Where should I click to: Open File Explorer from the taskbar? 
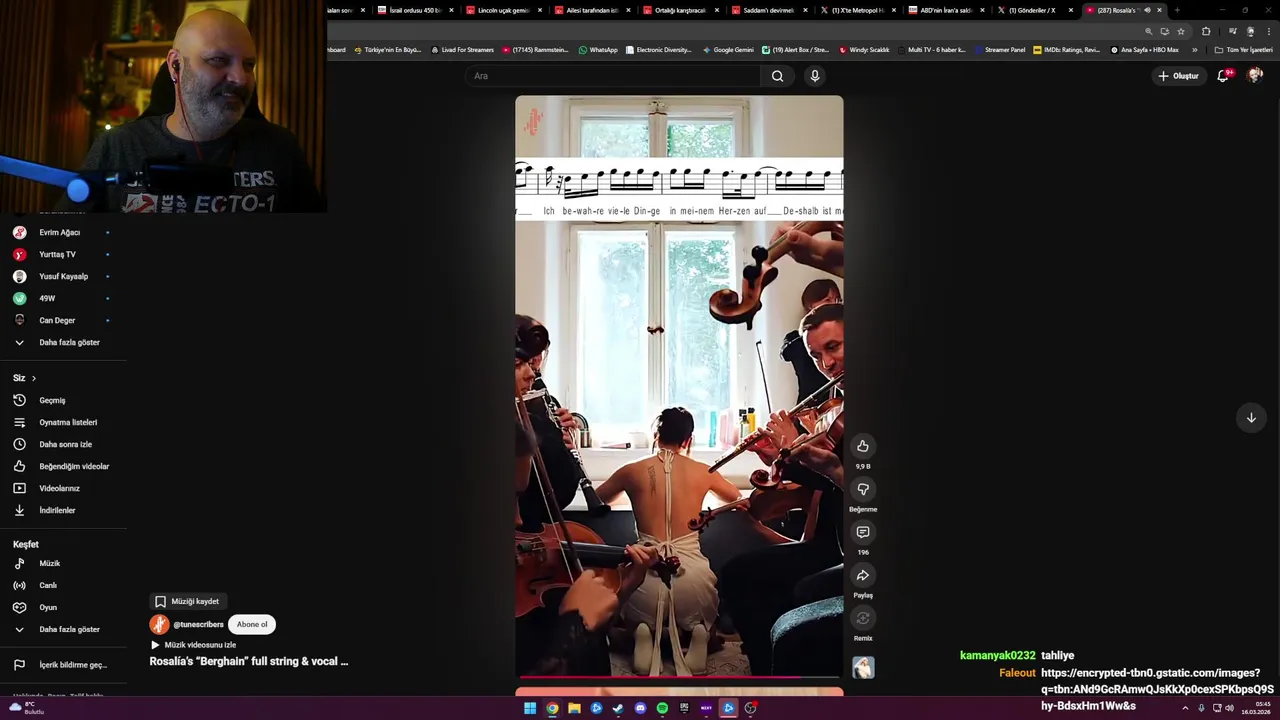(x=574, y=708)
